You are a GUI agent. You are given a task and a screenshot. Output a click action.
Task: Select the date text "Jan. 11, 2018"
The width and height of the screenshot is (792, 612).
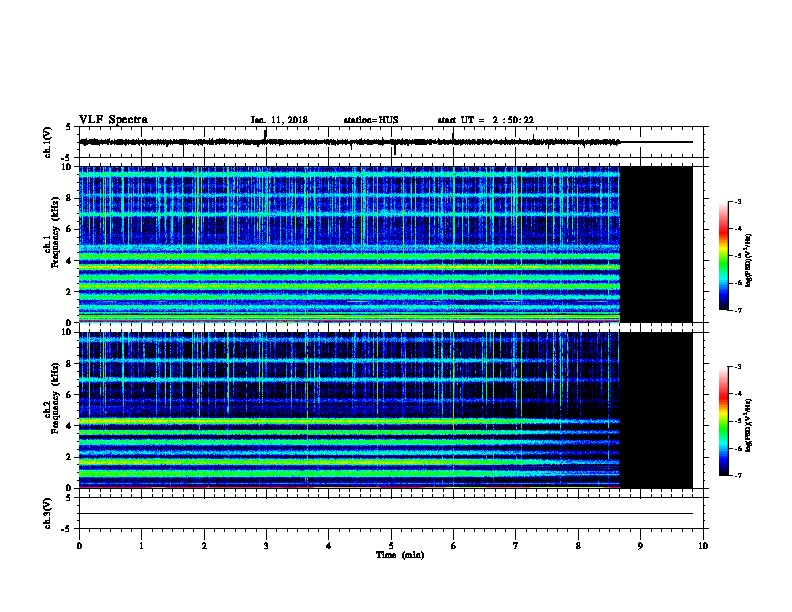pyautogui.click(x=279, y=120)
